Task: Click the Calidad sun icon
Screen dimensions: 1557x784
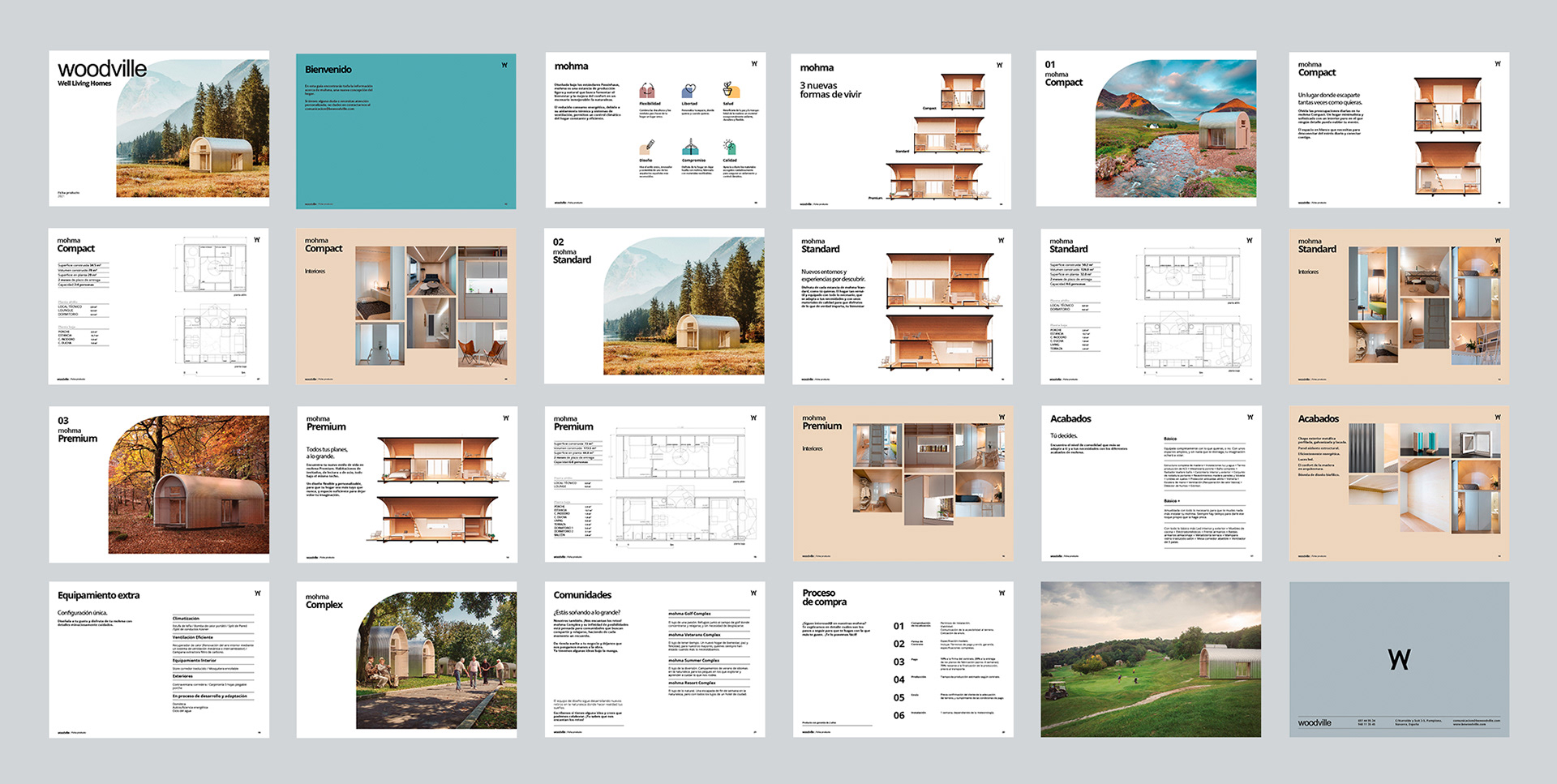Action: point(729,147)
